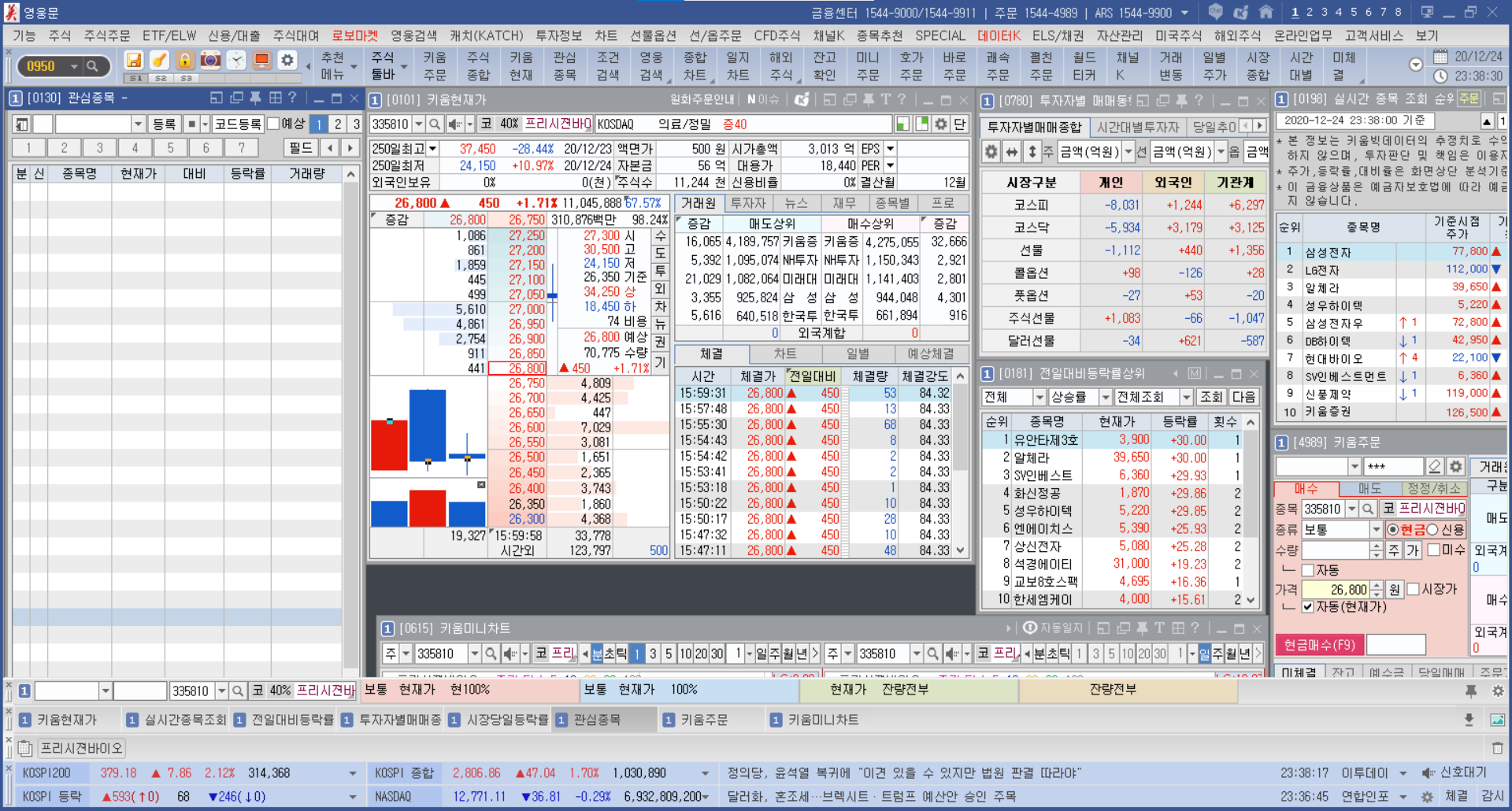Open the gear settings icon in the main toolbar
This screenshot has width=1512, height=811.
pyautogui.click(x=287, y=61)
